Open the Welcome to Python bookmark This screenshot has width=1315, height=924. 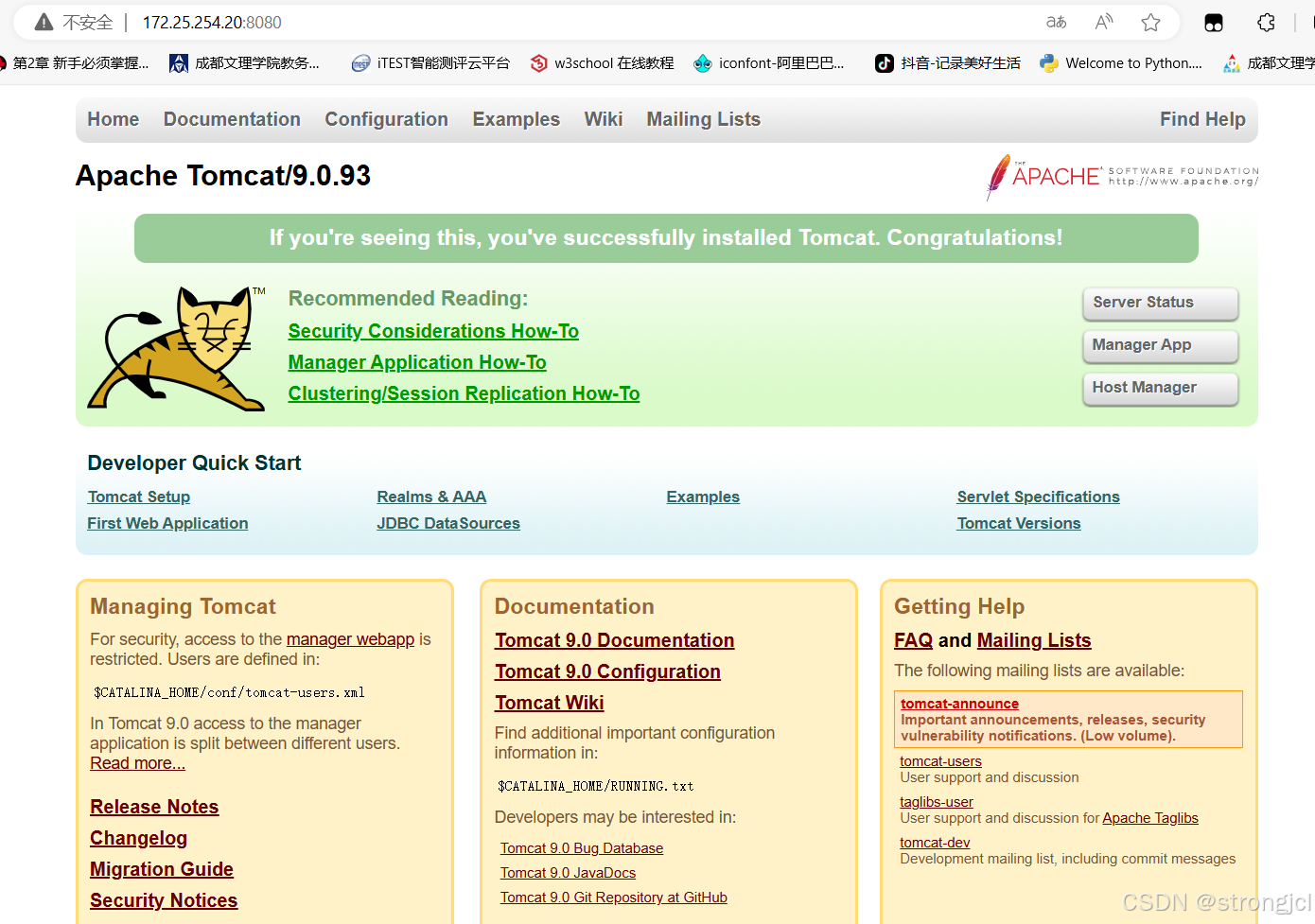tap(1121, 63)
